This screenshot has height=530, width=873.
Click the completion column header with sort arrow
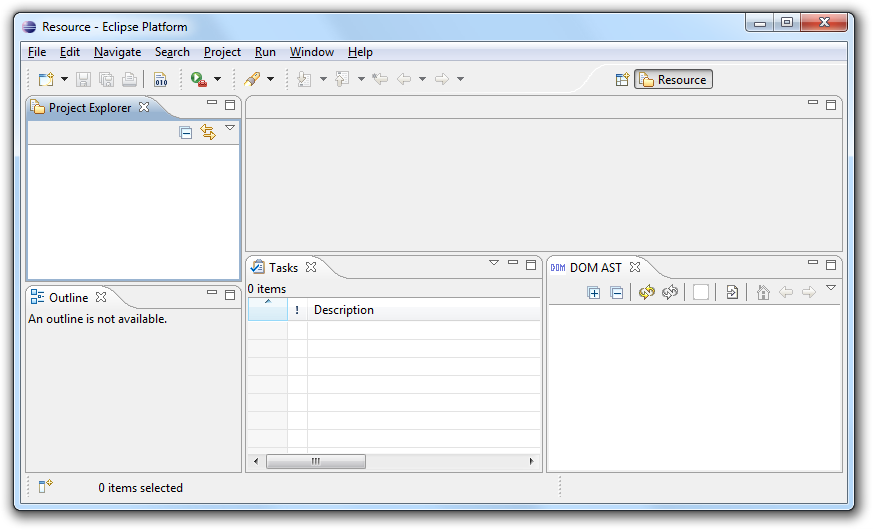[268, 310]
